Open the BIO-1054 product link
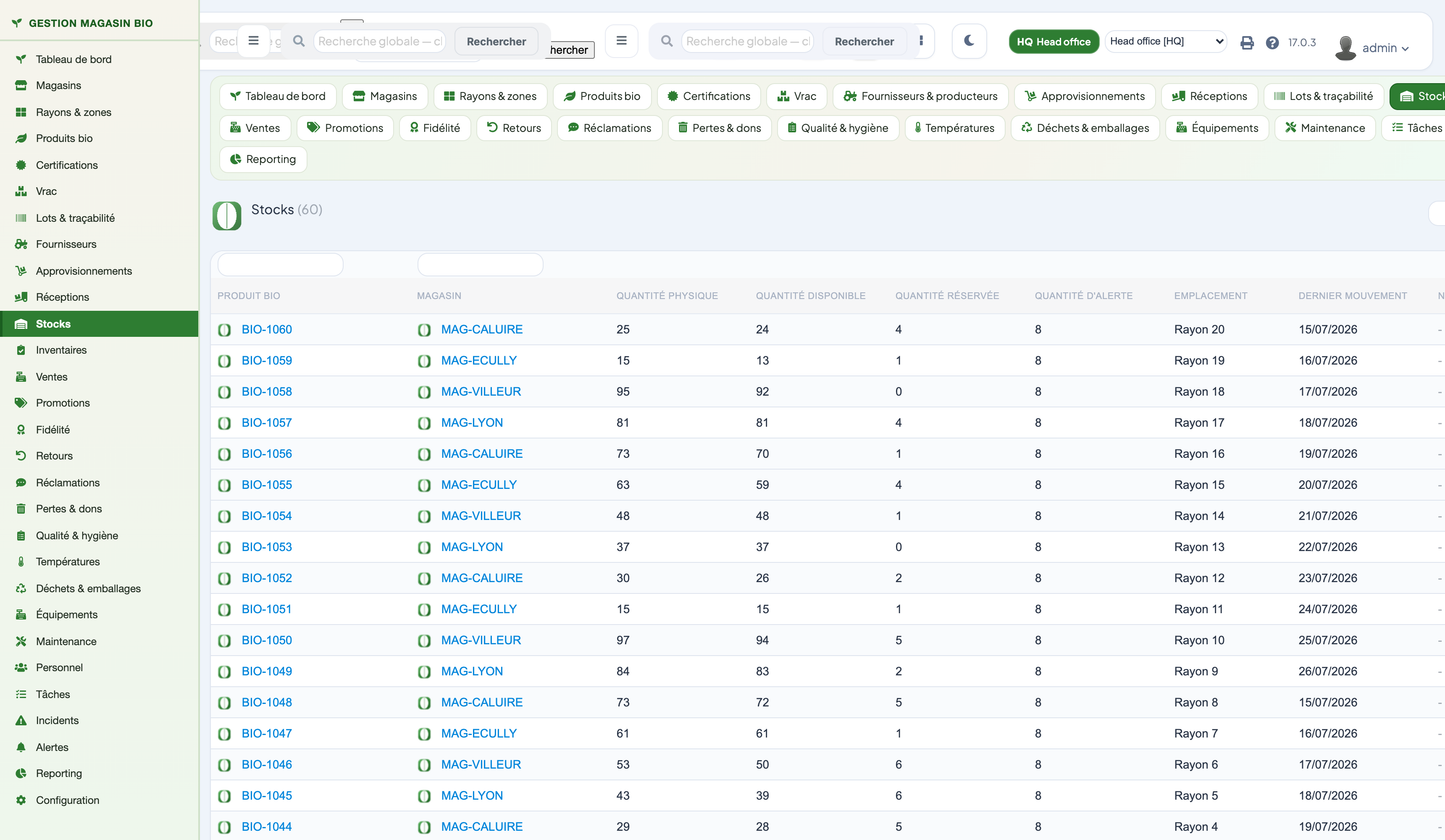1445x840 pixels. [x=267, y=516]
